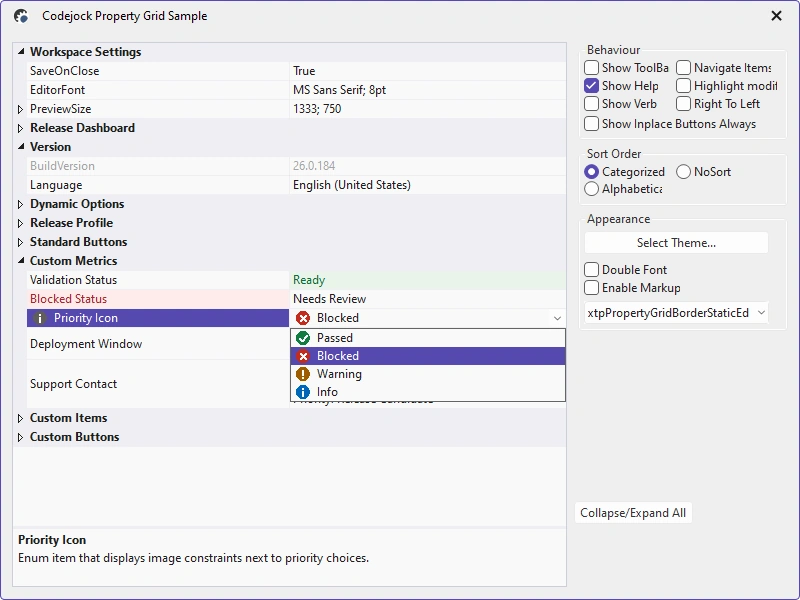Image resolution: width=800 pixels, height=600 pixels.
Task: Pick Warning from the dropdown list
Action: (428, 374)
